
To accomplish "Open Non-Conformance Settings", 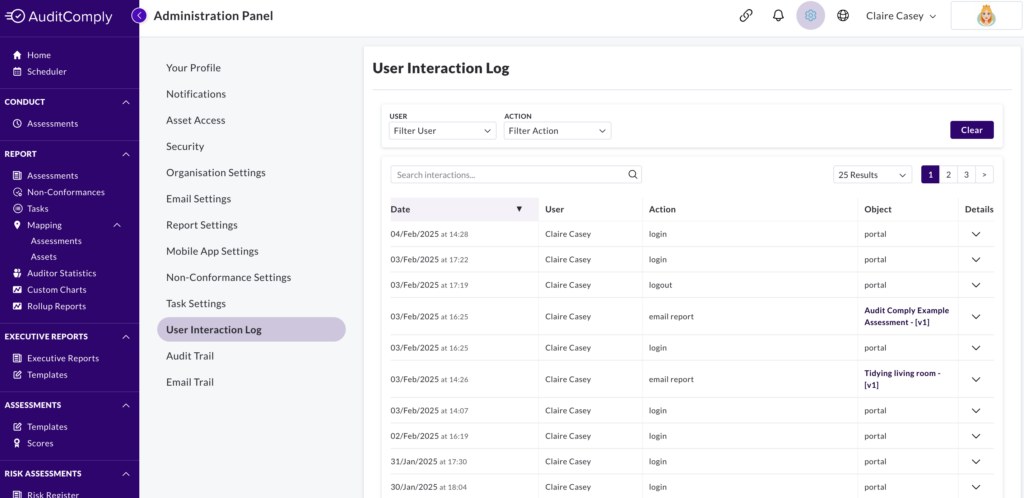I will click(x=229, y=277).
